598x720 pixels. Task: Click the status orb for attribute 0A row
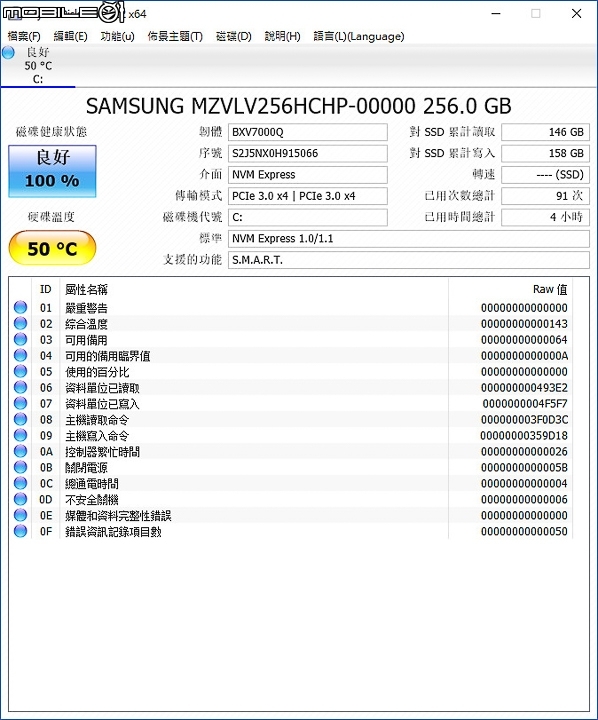20,451
